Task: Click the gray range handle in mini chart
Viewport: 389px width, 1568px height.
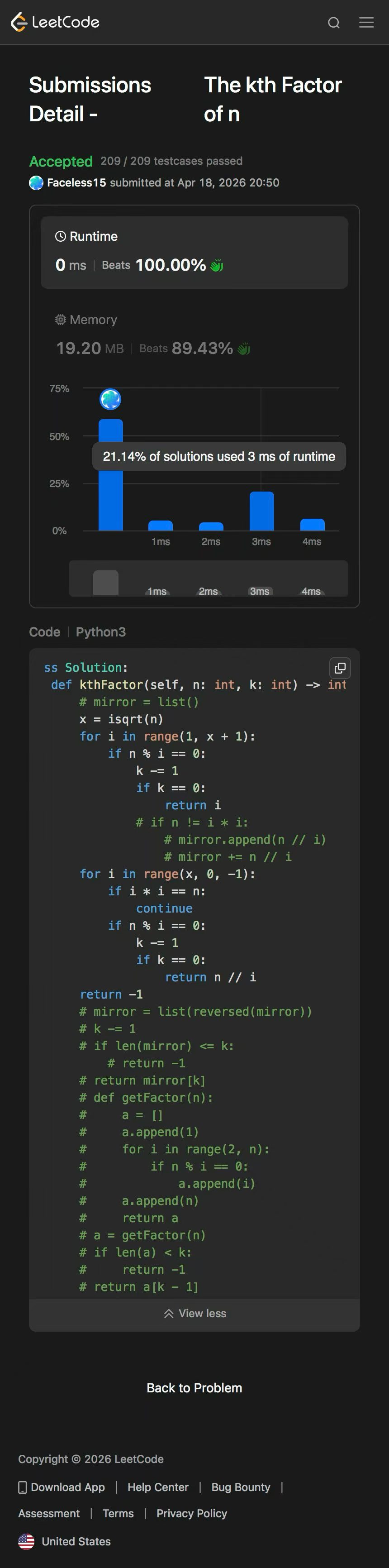Action: (106, 583)
